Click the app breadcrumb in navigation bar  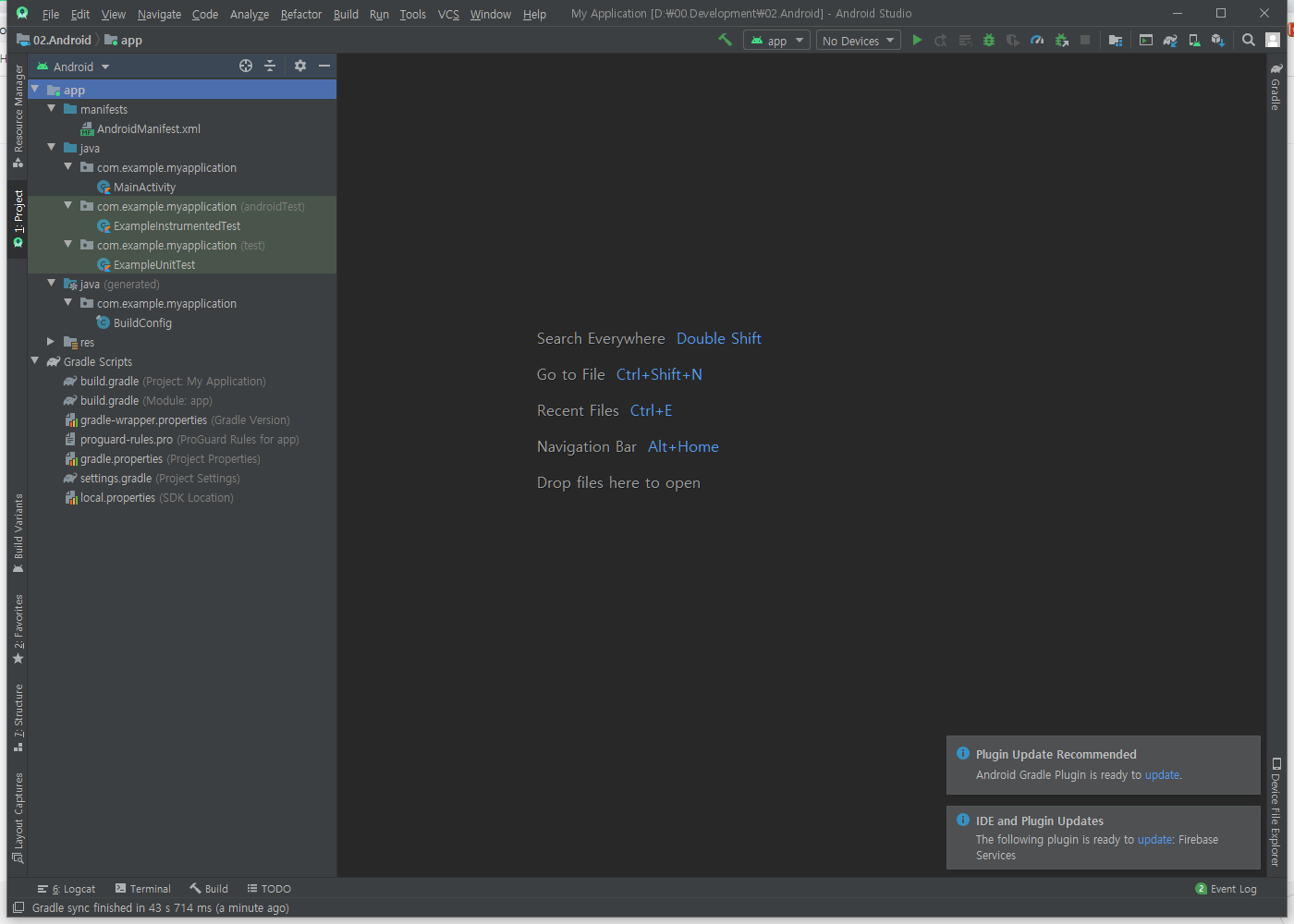click(x=124, y=40)
